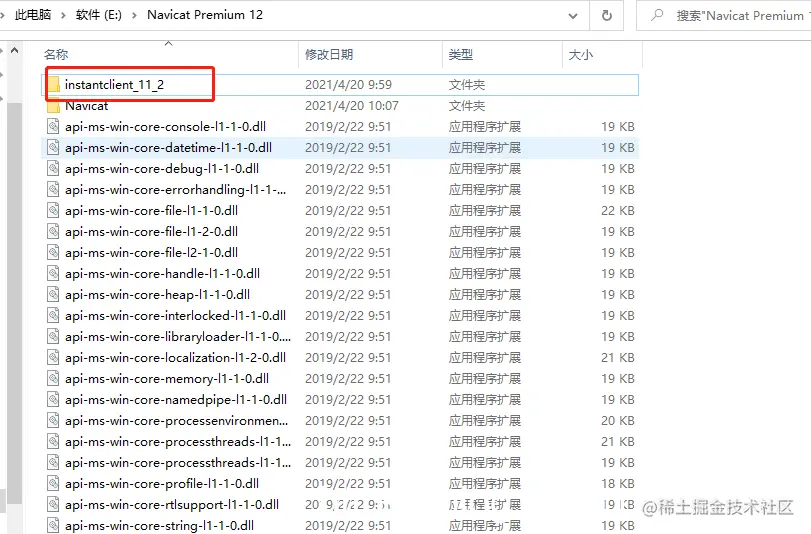Click the core-file-l2-1-0.dll file icon

(x=53, y=253)
